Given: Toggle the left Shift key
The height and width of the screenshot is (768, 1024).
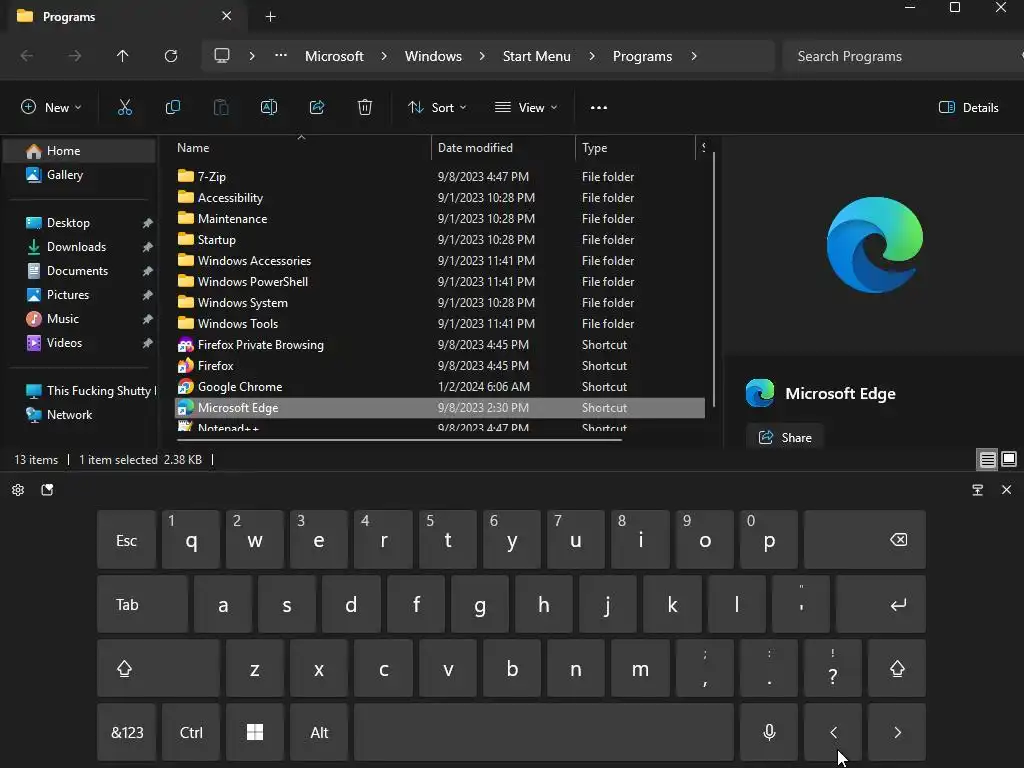Looking at the screenshot, I should [x=158, y=668].
